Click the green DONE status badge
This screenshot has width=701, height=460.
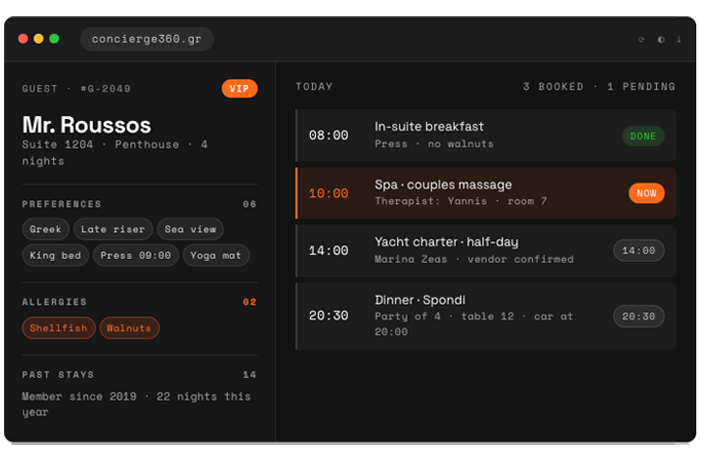click(x=643, y=136)
